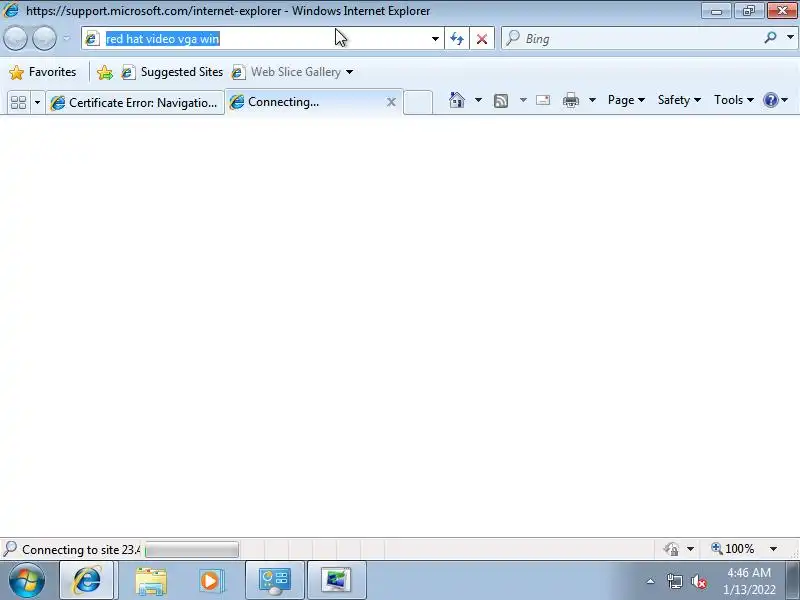The width and height of the screenshot is (800, 600).
Task: Click the Home page icon
Action: [457, 100]
